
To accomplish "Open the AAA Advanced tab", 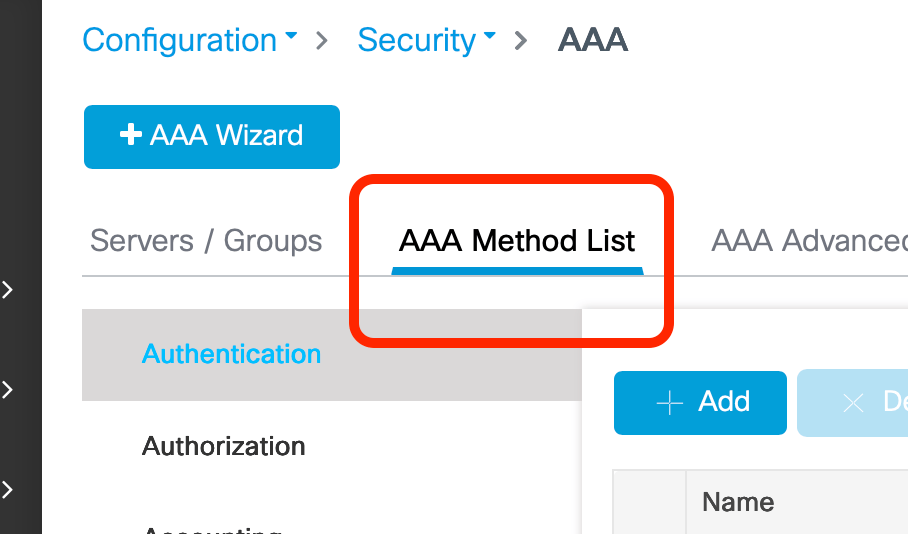I will pos(808,241).
